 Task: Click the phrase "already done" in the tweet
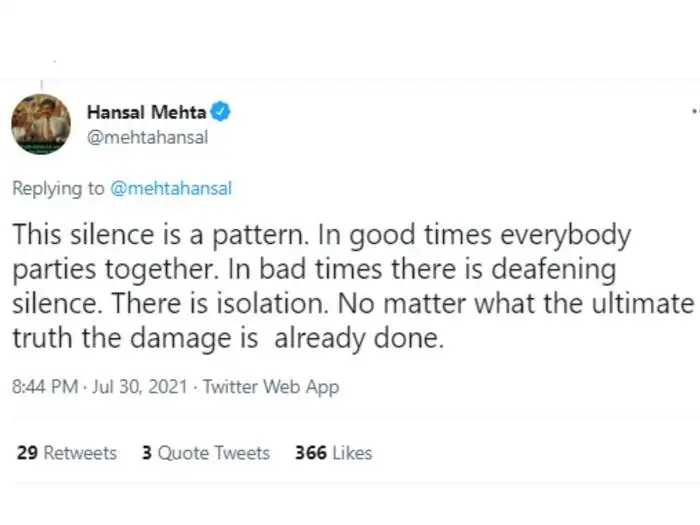click(357, 337)
